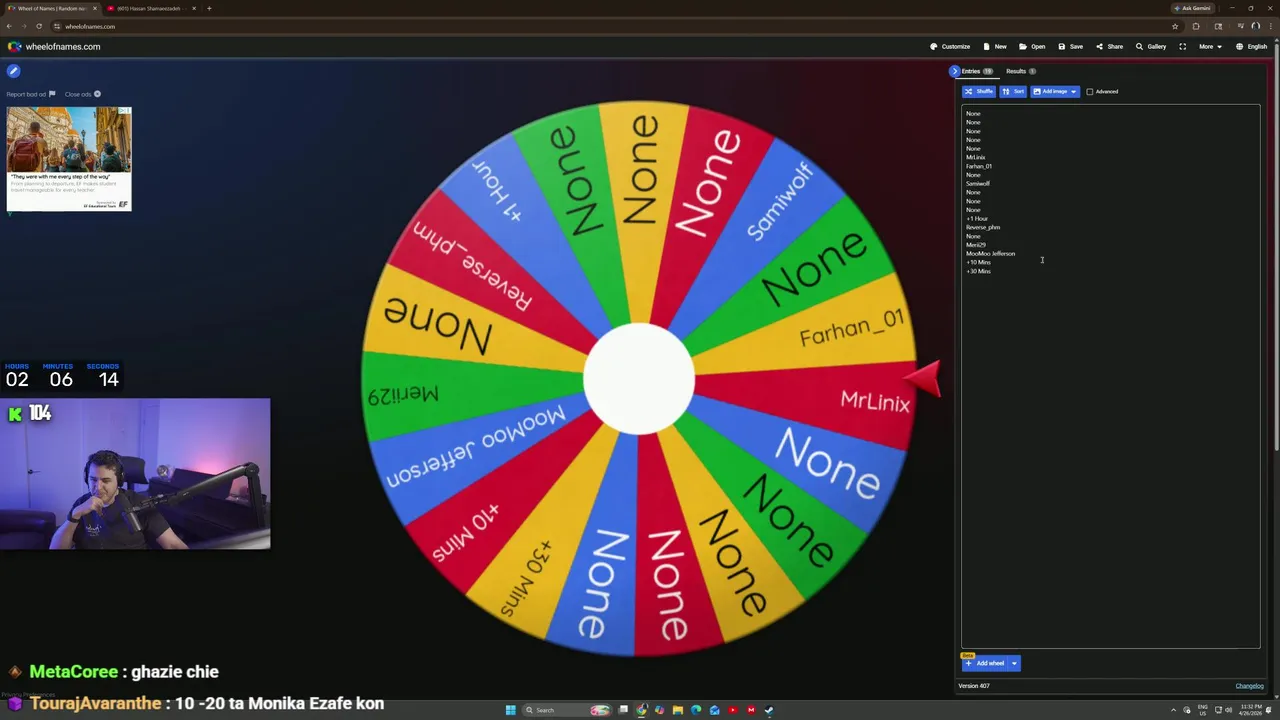Click the taskbar Search box
1280x720 pixels.
pos(567,710)
